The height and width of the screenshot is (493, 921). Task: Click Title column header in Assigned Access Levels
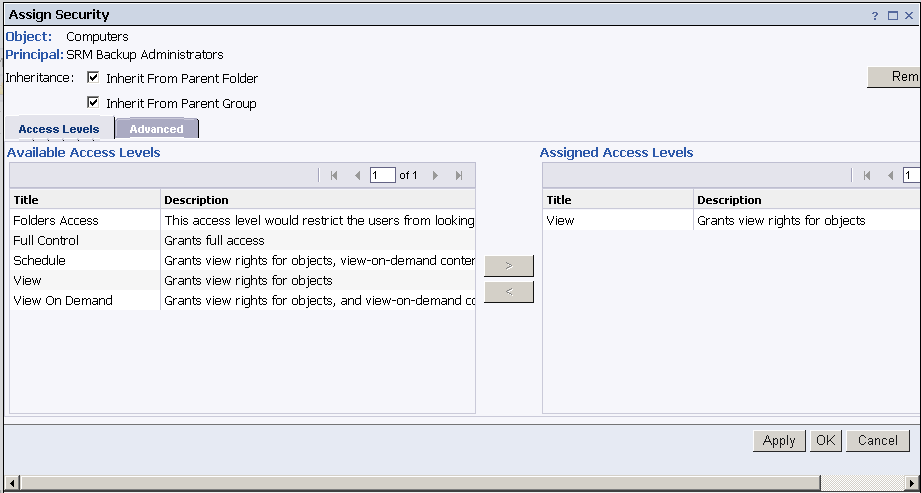click(x=618, y=200)
